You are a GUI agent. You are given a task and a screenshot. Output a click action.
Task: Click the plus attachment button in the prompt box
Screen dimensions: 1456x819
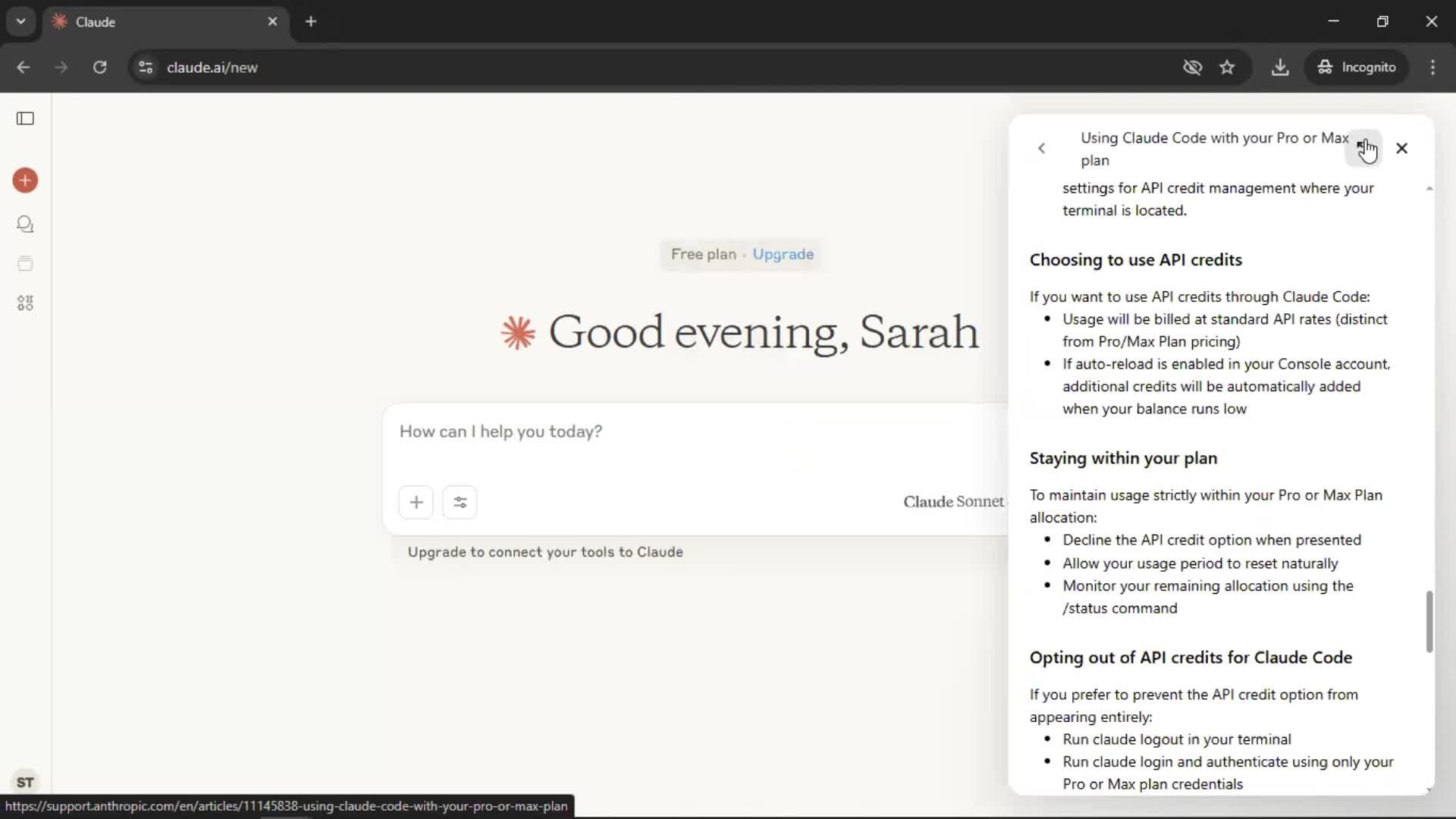pyautogui.click(x=416, y=502)
